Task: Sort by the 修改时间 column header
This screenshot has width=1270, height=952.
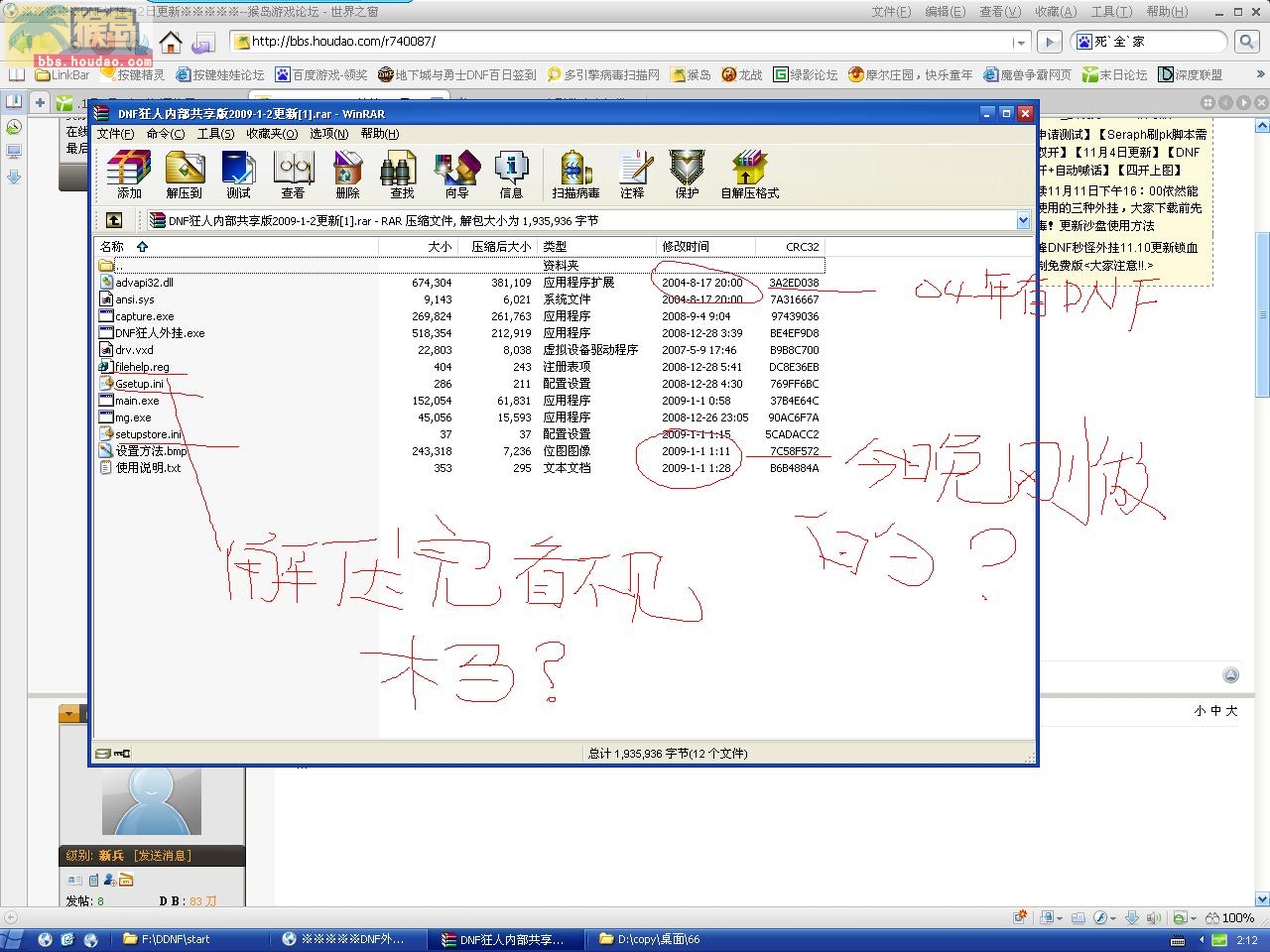Action: tap(705, 246)
